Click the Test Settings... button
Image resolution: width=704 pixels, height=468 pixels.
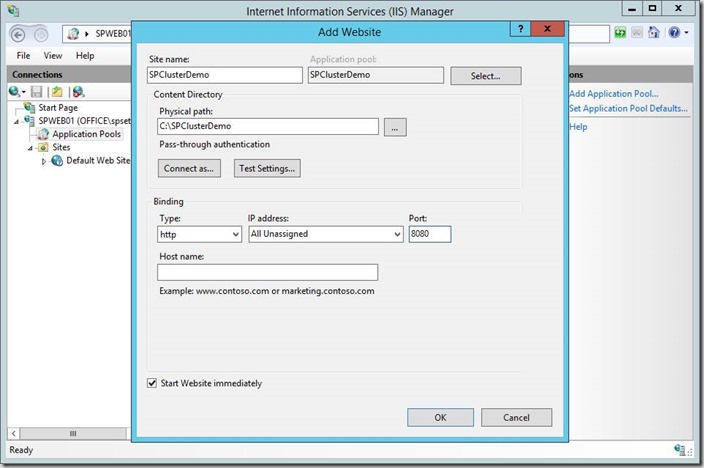click(267, 168)
